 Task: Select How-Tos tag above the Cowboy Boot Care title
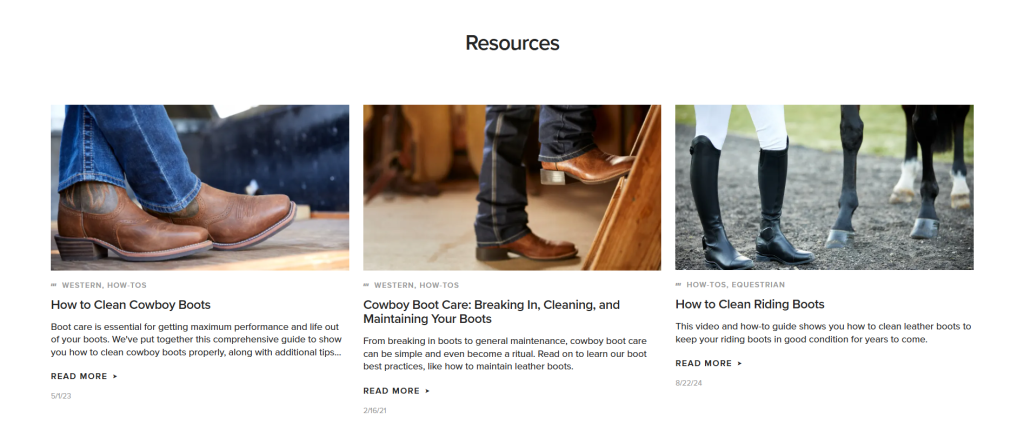(439, 285)
